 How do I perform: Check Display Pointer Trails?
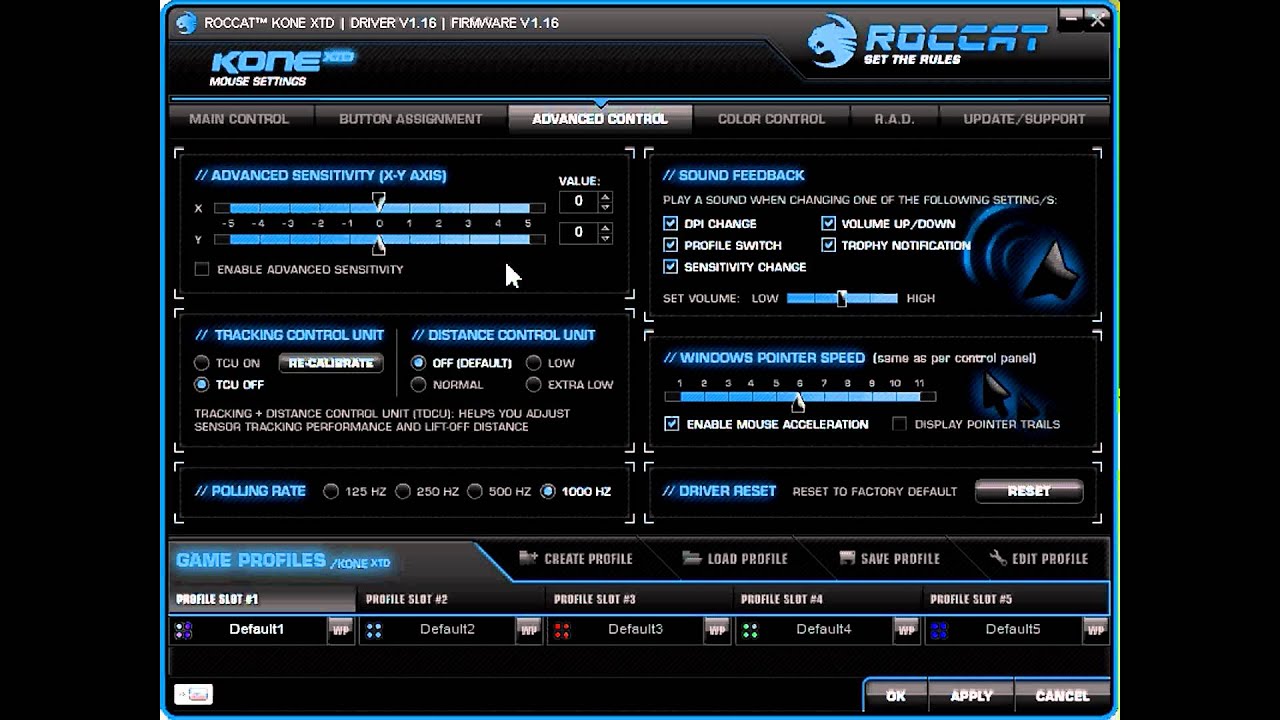[899, 424]
